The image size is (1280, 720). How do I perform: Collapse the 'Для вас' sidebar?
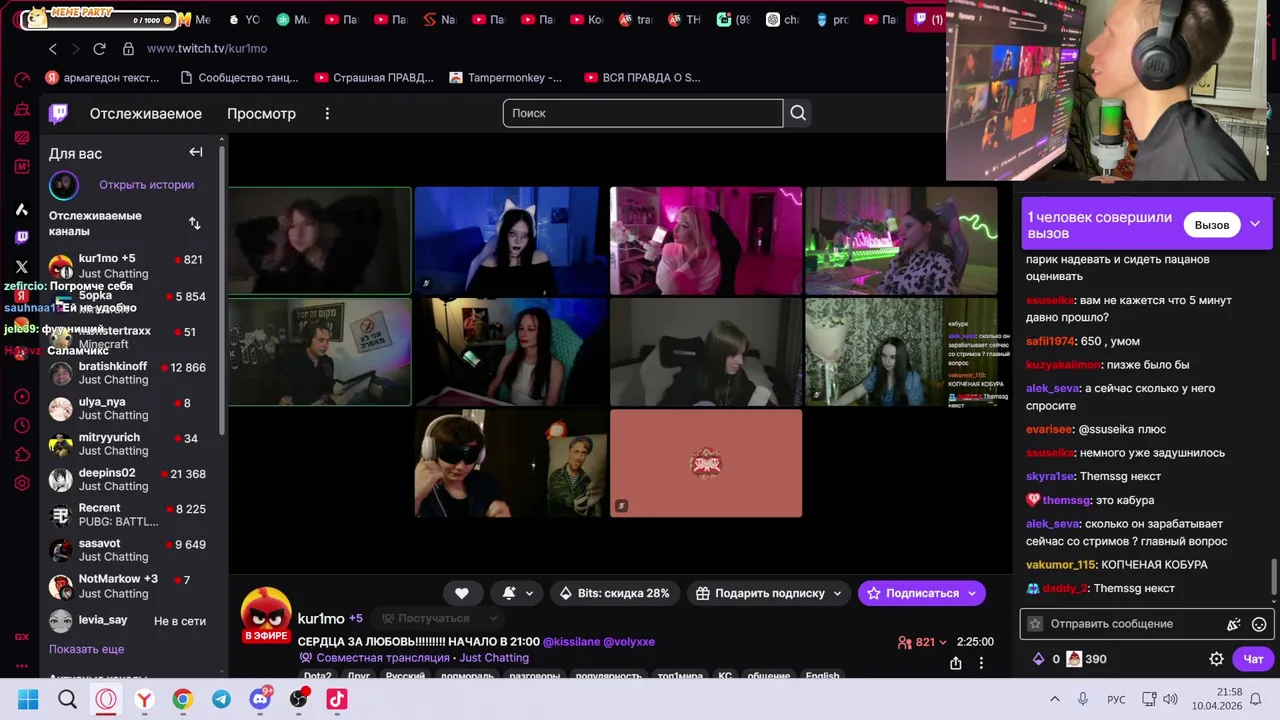click(x=196, y=152)
